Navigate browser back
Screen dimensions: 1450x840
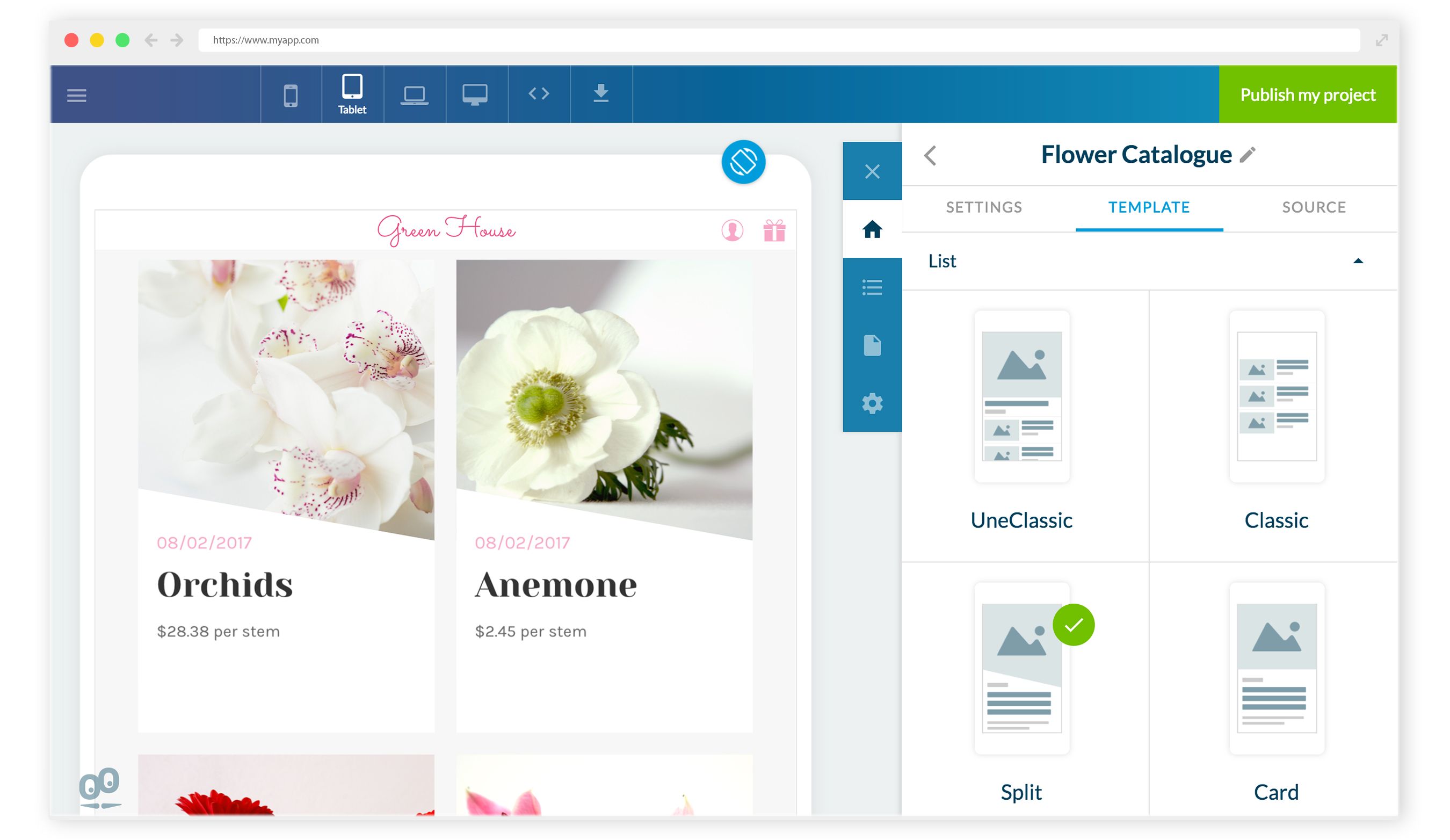click(151, 40)
